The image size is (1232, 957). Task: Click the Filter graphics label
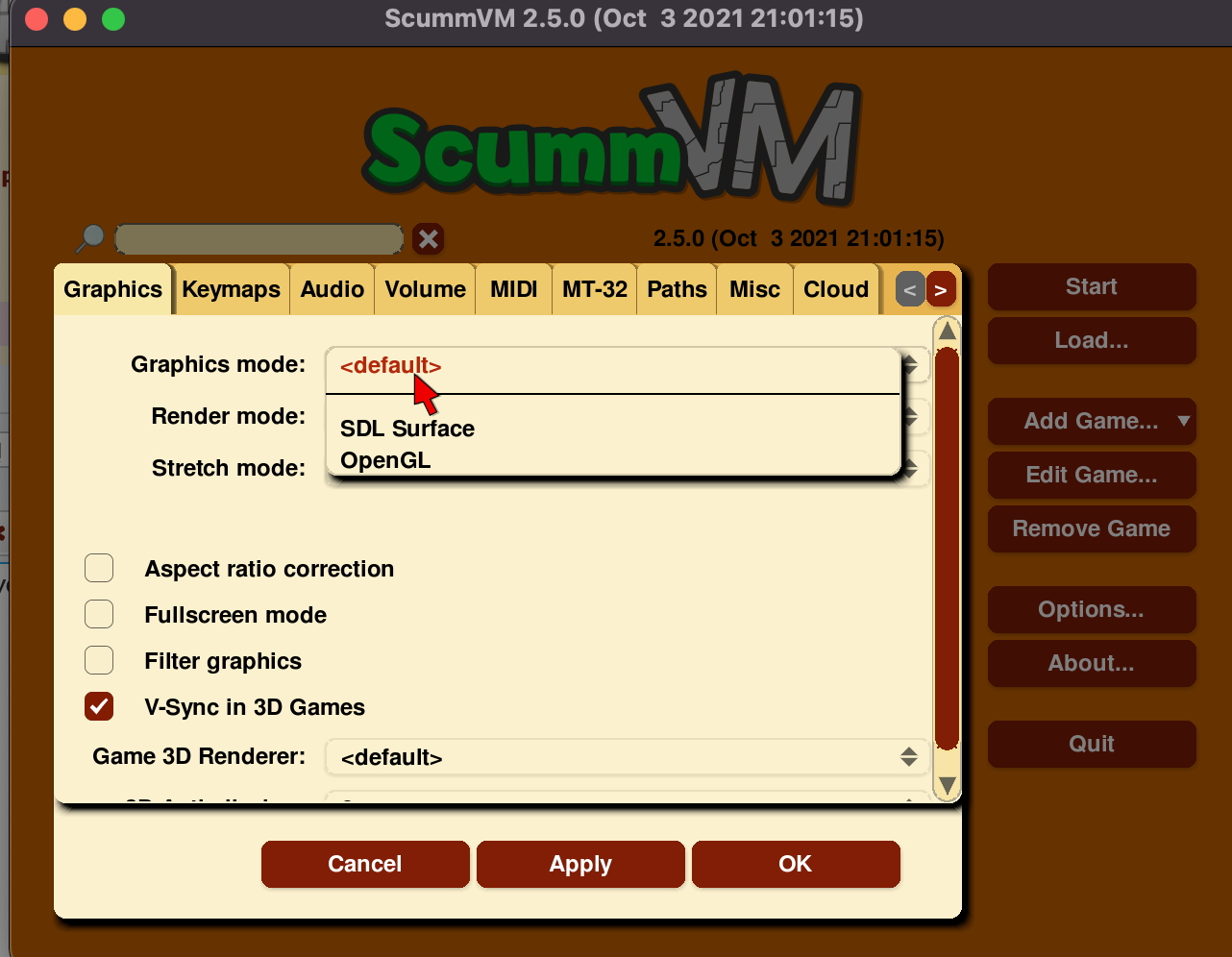[x=223, y=661]
